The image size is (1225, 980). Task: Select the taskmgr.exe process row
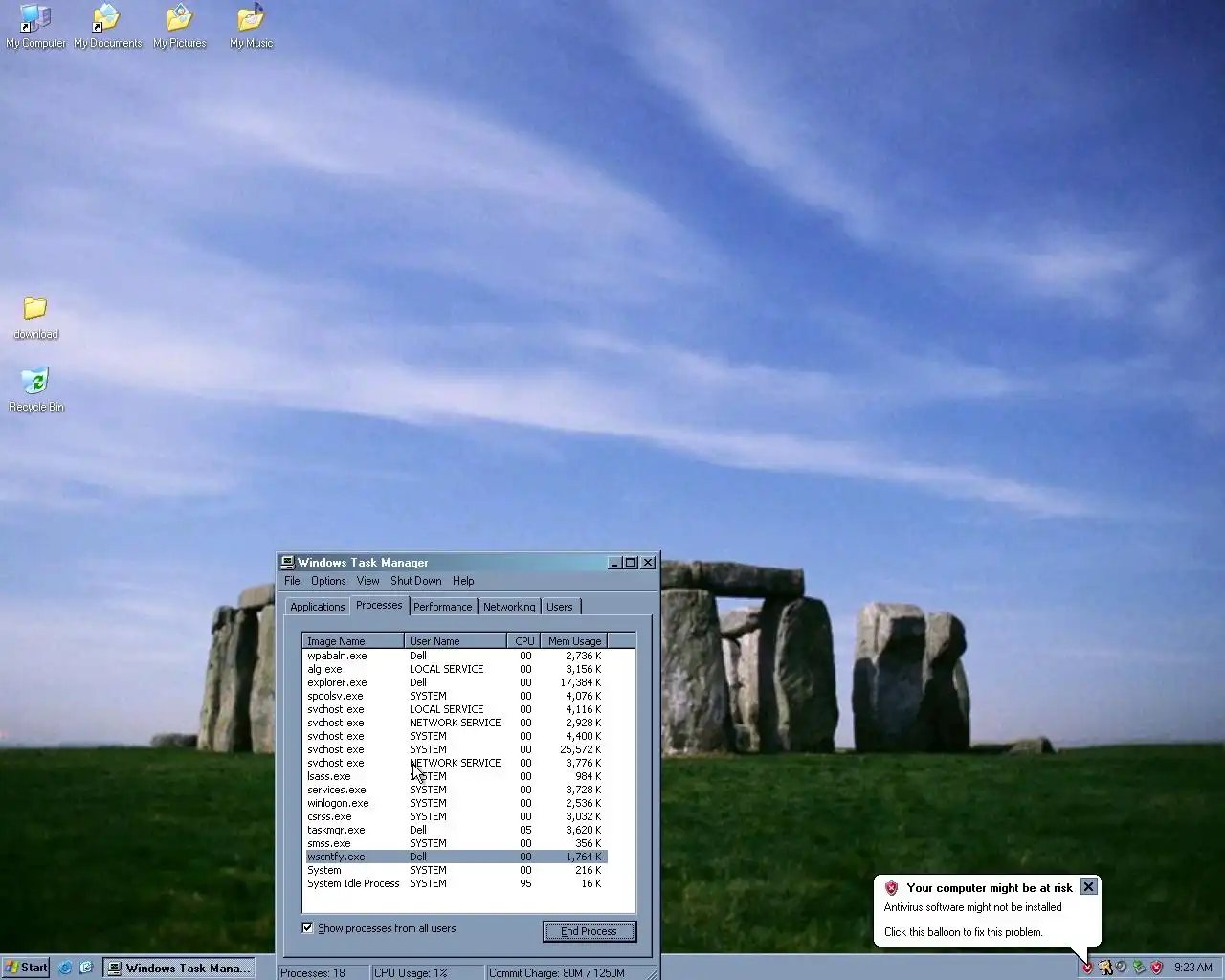pos(457,830)
